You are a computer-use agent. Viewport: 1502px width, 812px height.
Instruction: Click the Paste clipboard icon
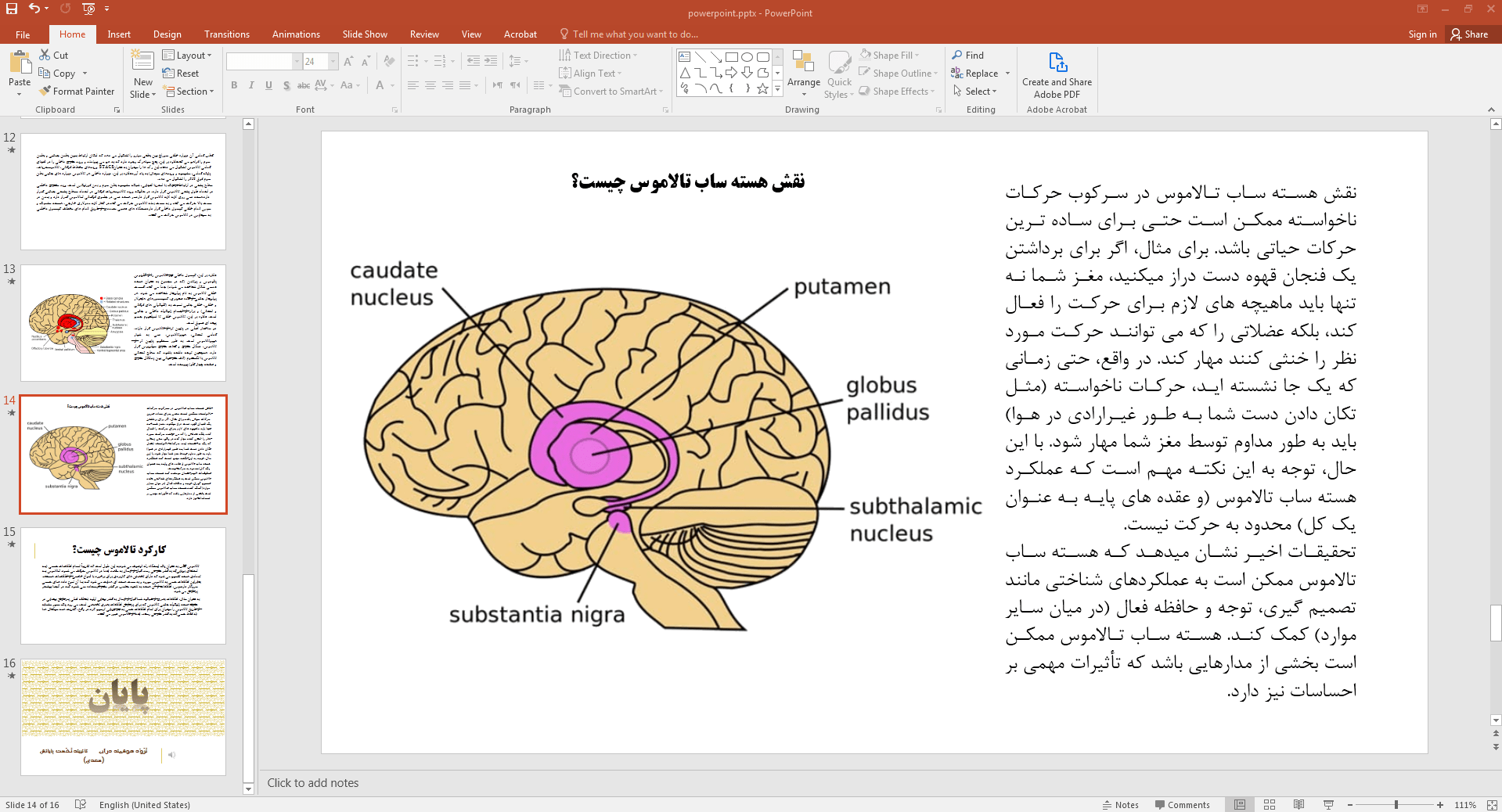[x=20, y=62]
